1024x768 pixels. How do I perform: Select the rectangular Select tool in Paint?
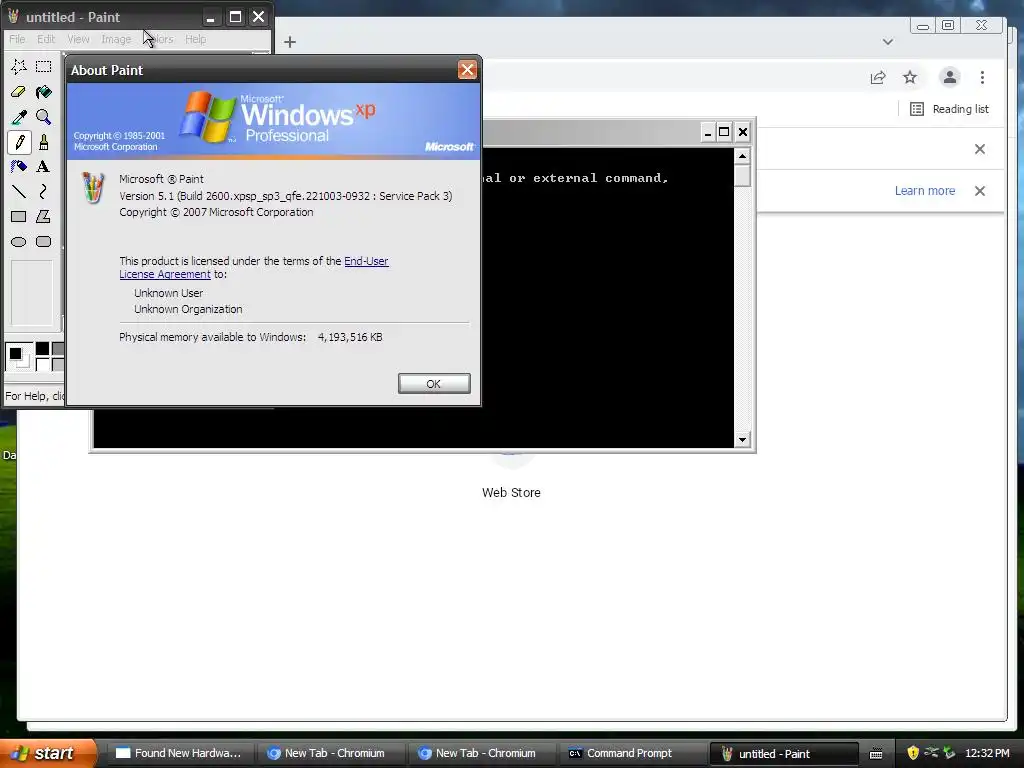(x=43, y=67)
